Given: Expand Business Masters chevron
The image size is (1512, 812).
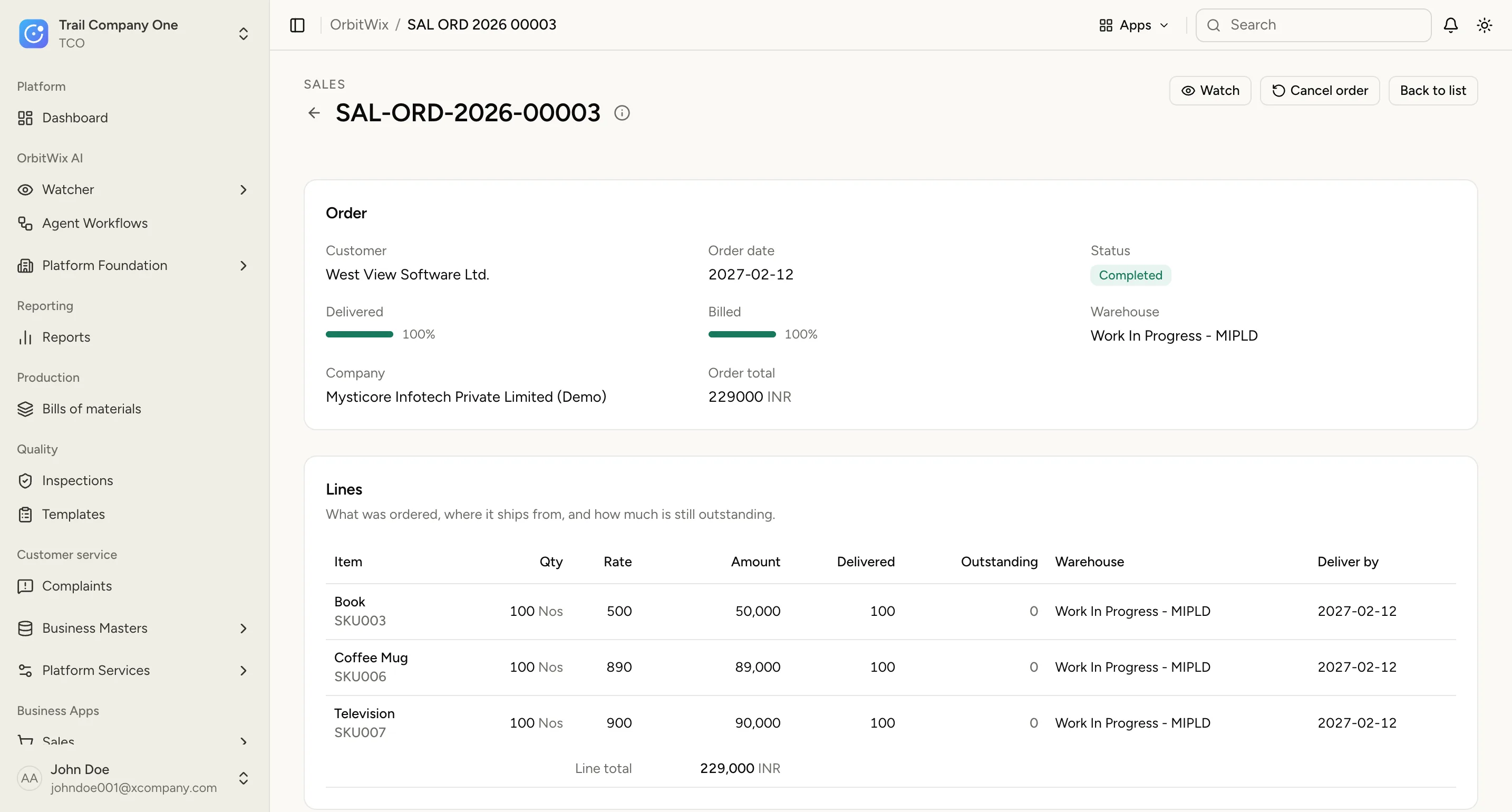Looking at the screenshot, I should point(243,628).
